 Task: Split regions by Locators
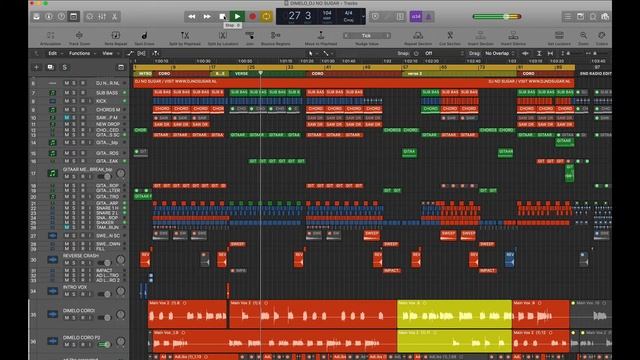pos(223,38)
